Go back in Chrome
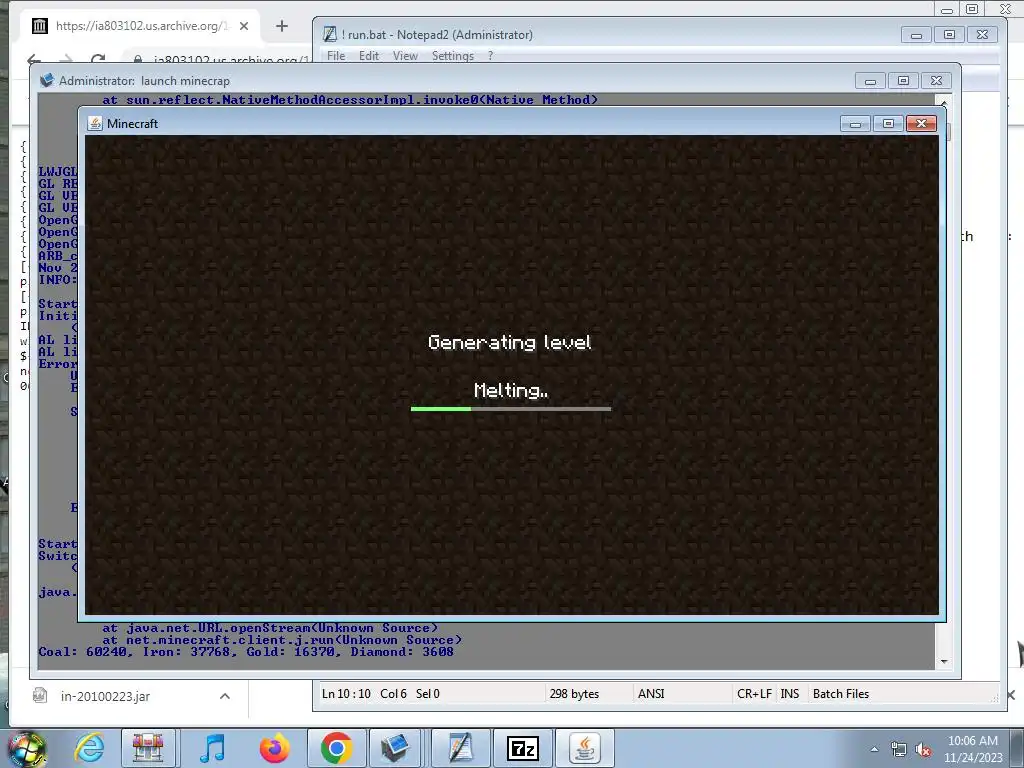The width and height of the screenshot is (1024, 768). (x=35, y=60)
